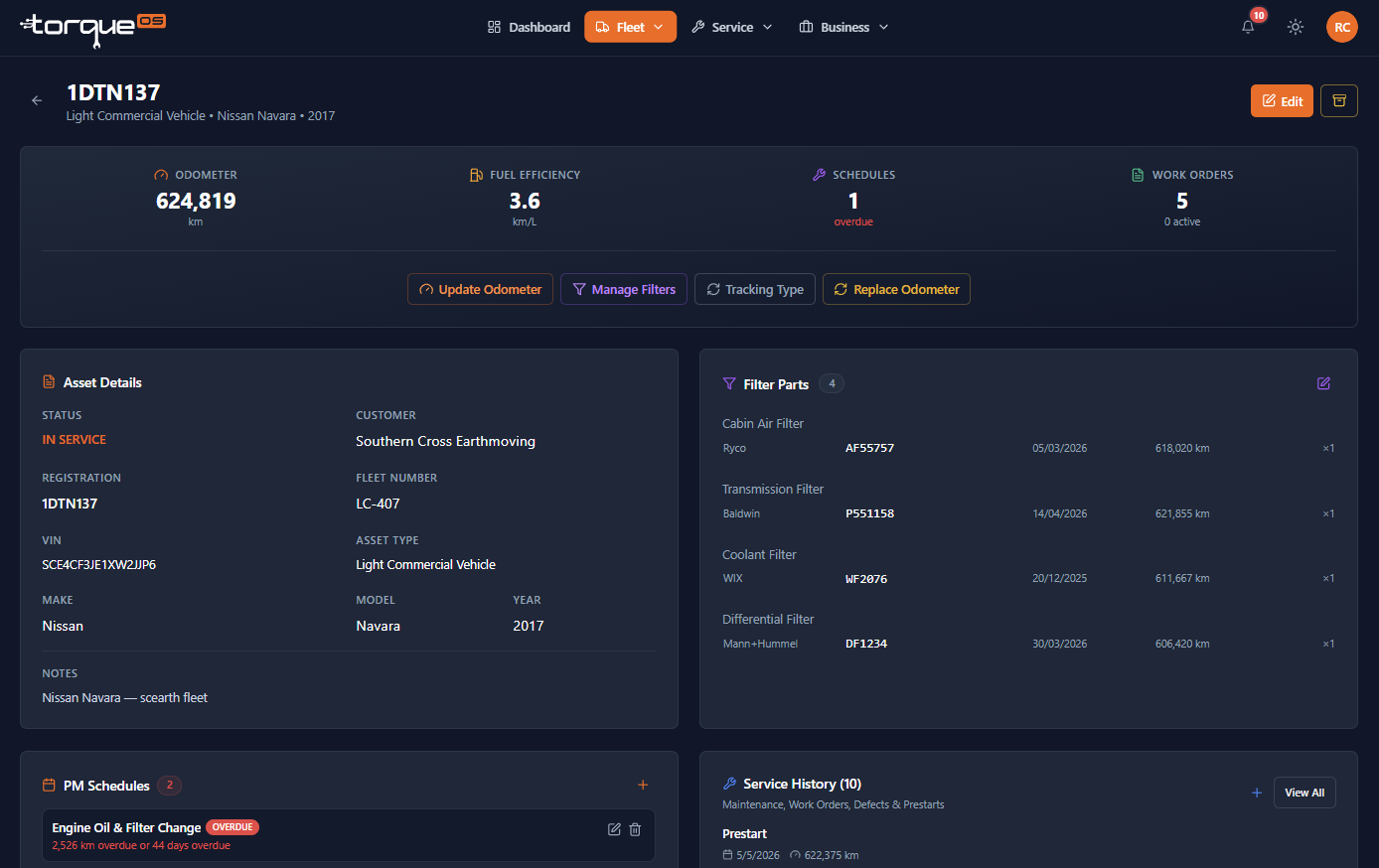Click customer Southern Cross Earthmoving
The image size is (1379, 868).
coord(445,441)
